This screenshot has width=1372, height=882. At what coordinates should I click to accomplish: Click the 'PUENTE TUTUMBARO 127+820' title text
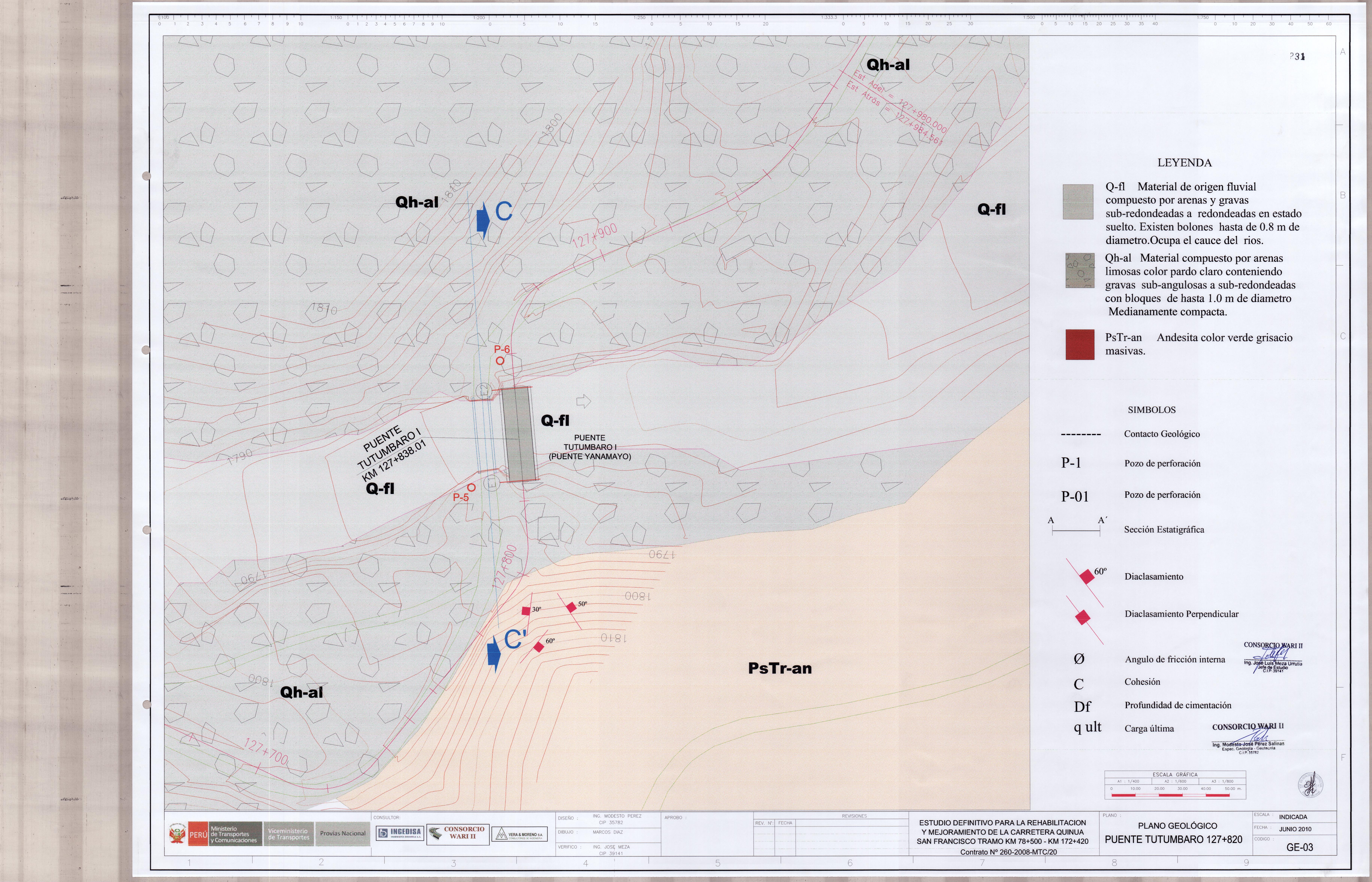pos(1173,840)
